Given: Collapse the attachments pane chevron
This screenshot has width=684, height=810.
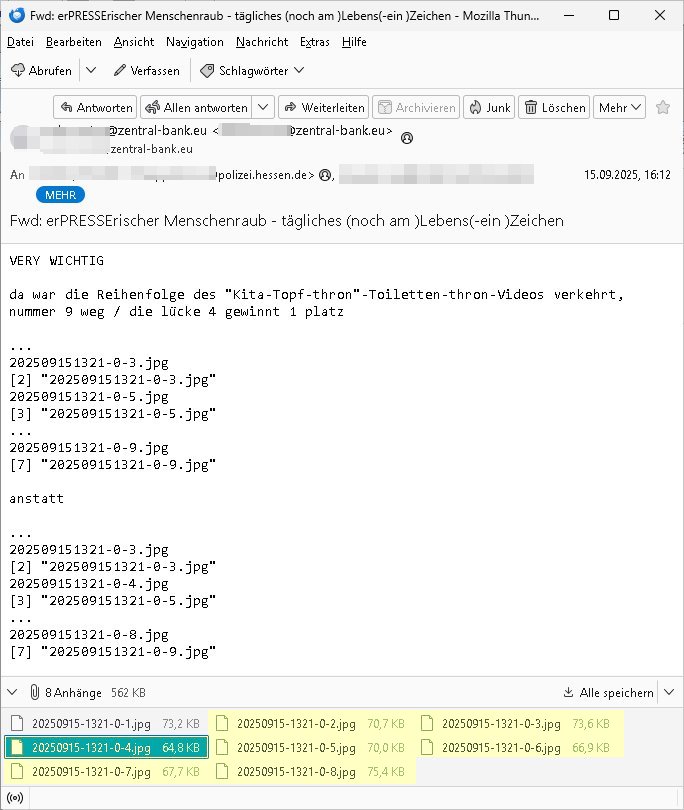Looking at the screenshot, I should 13,692.
